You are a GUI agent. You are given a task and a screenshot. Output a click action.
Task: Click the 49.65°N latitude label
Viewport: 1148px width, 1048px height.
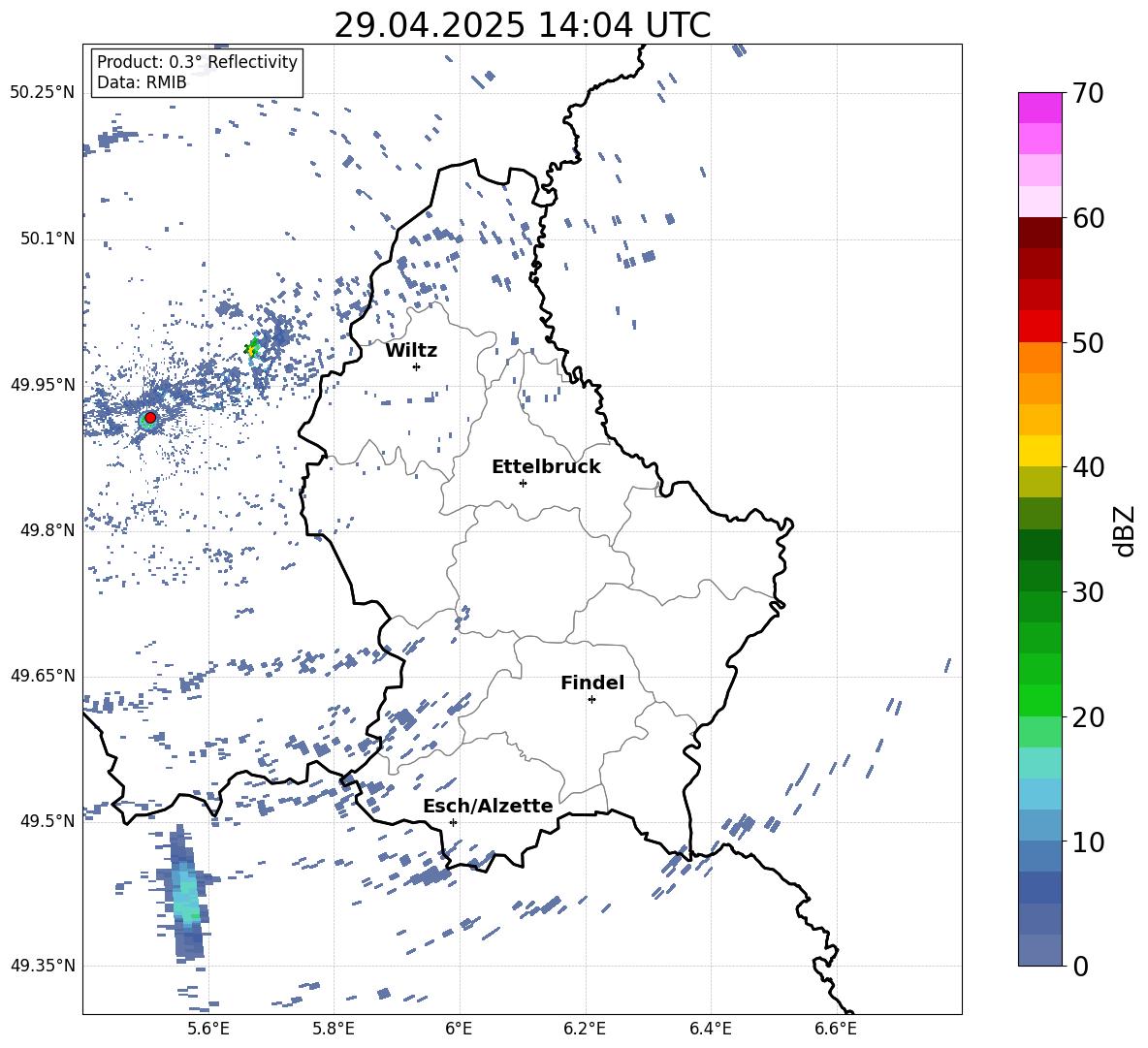point(43,675)
